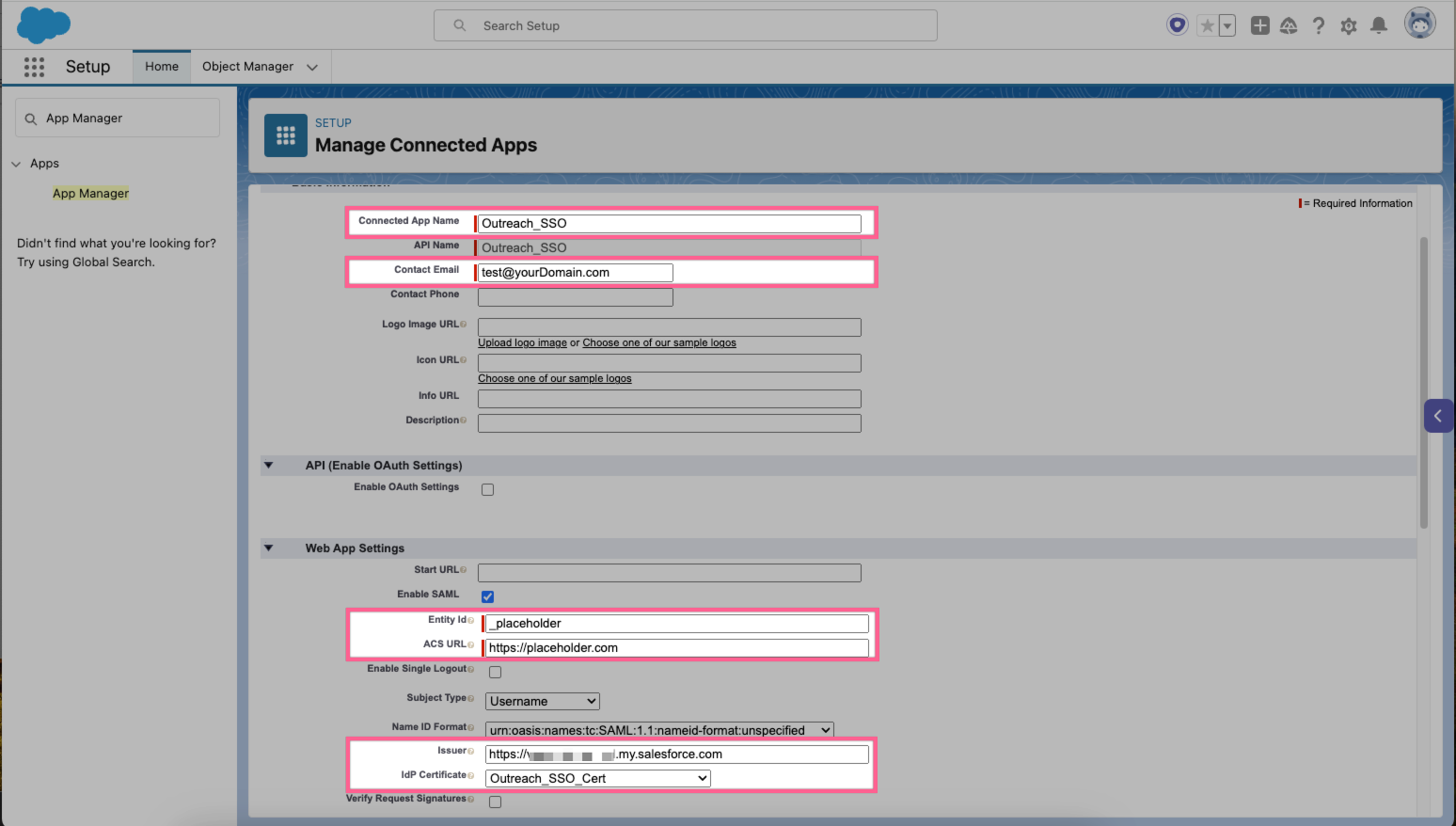Select the Home tab
The width and height of the screenshot is (1456, 826).
click(161, 66)
